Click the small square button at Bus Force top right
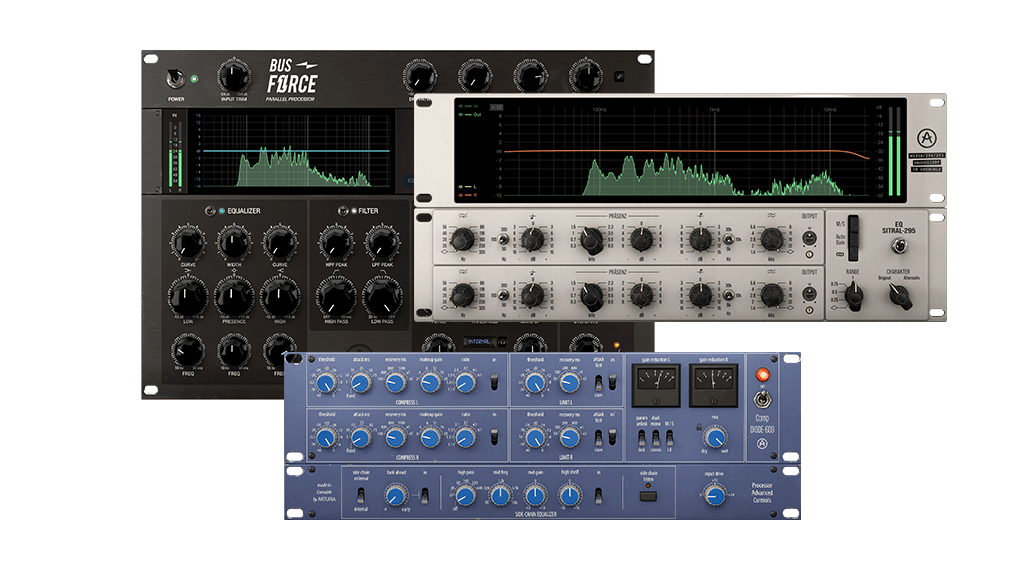This screenshot has width=1034, height=580. tap(619, 76)
